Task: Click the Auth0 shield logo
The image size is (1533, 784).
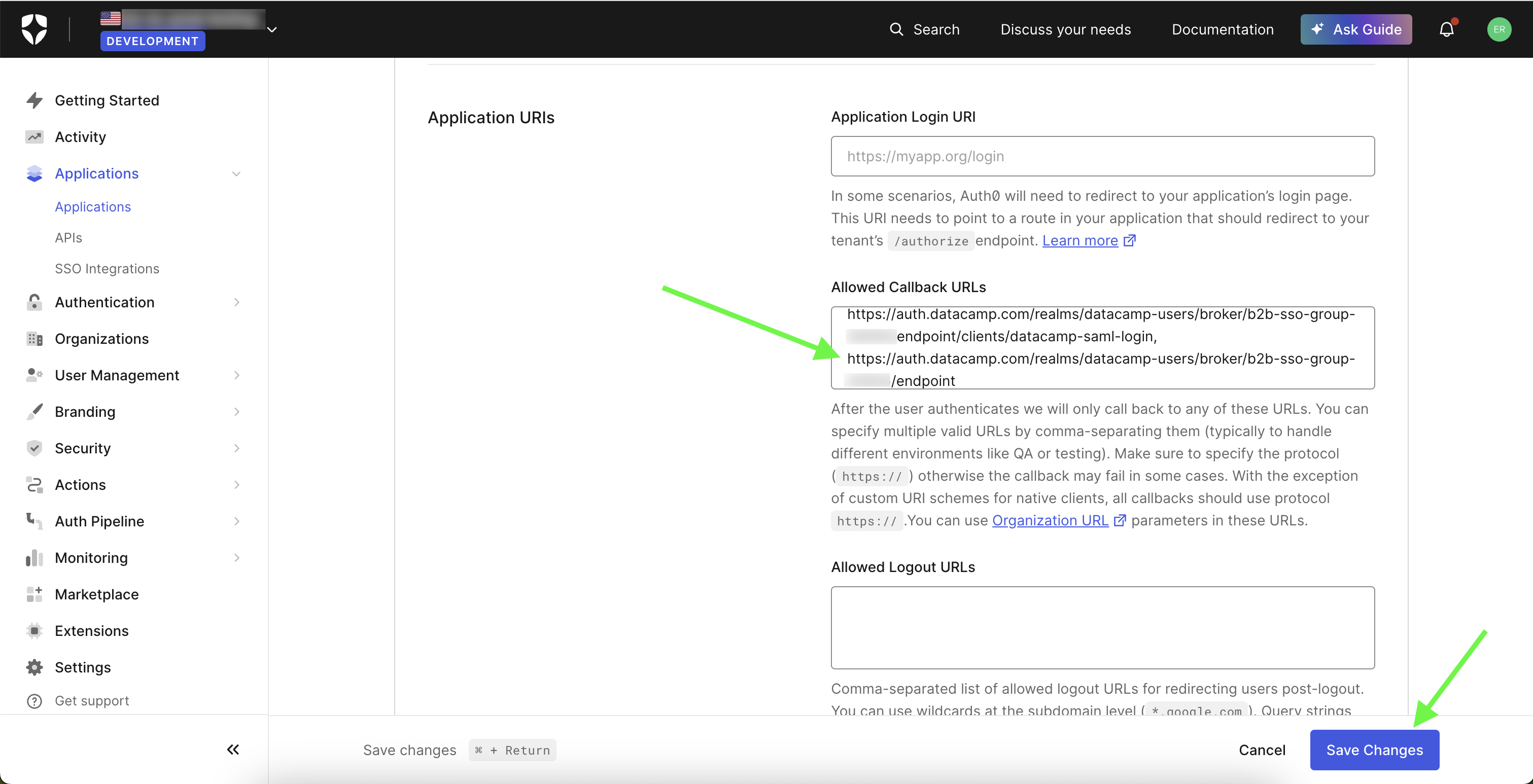Action: (x=34, y=29)
